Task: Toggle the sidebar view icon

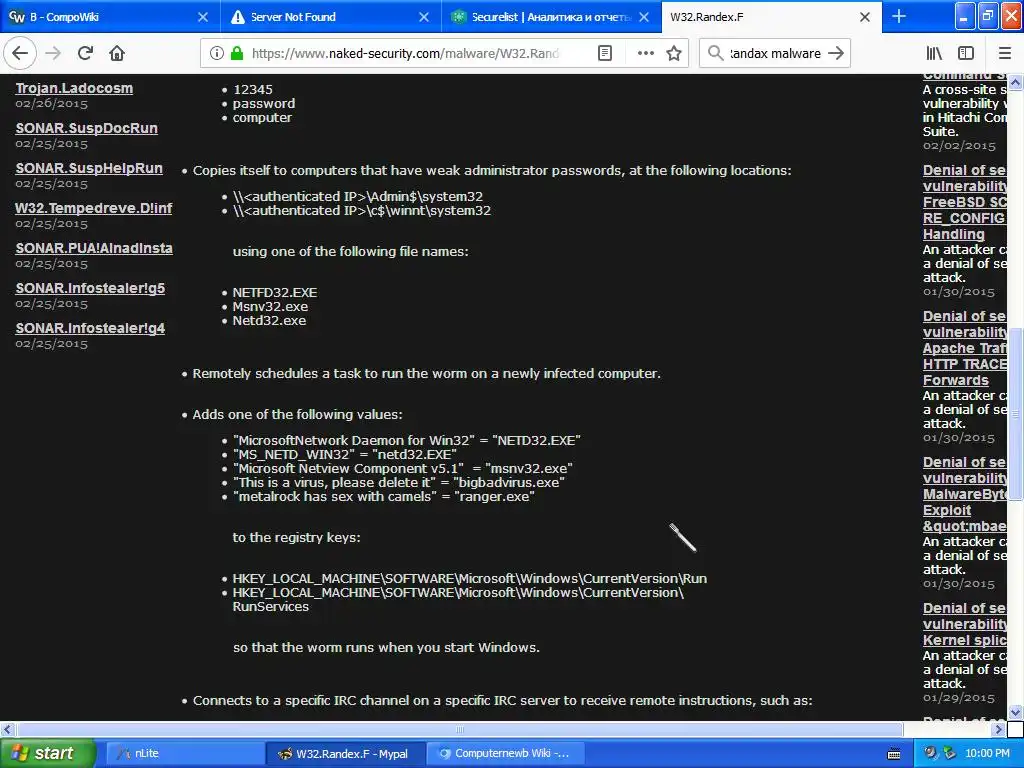Action: (966, 53)
